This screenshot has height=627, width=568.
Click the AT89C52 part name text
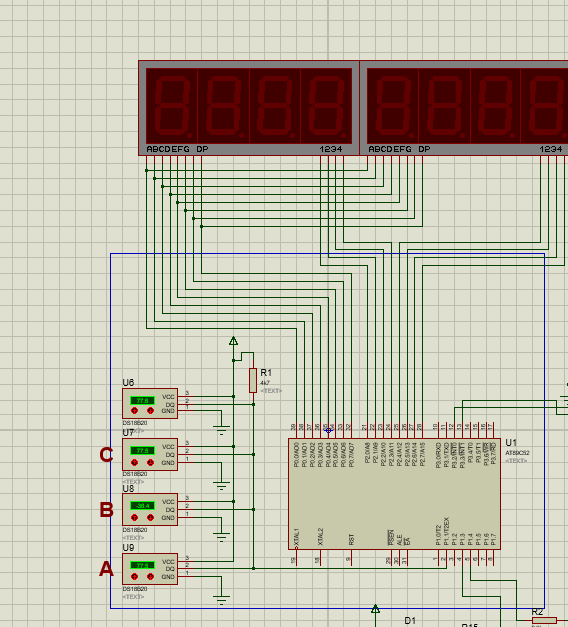click(517, 453)
